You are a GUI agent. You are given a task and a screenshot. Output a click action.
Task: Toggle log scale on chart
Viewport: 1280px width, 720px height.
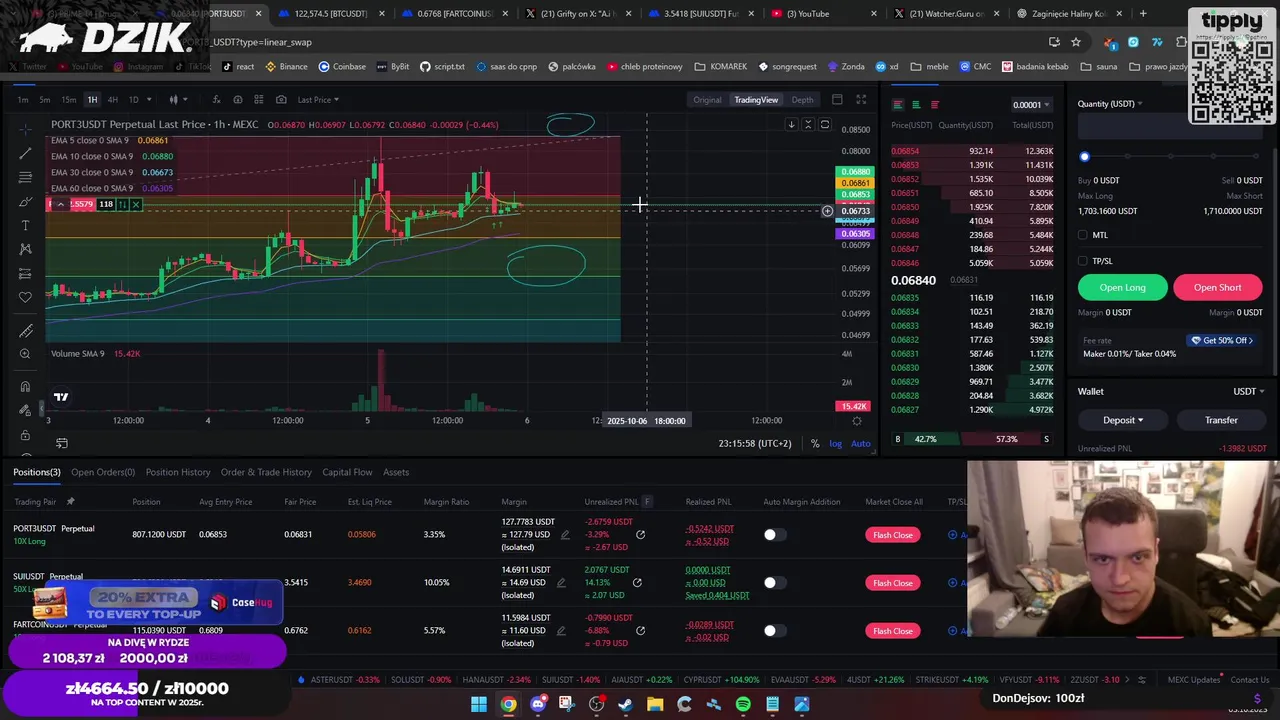835,443
